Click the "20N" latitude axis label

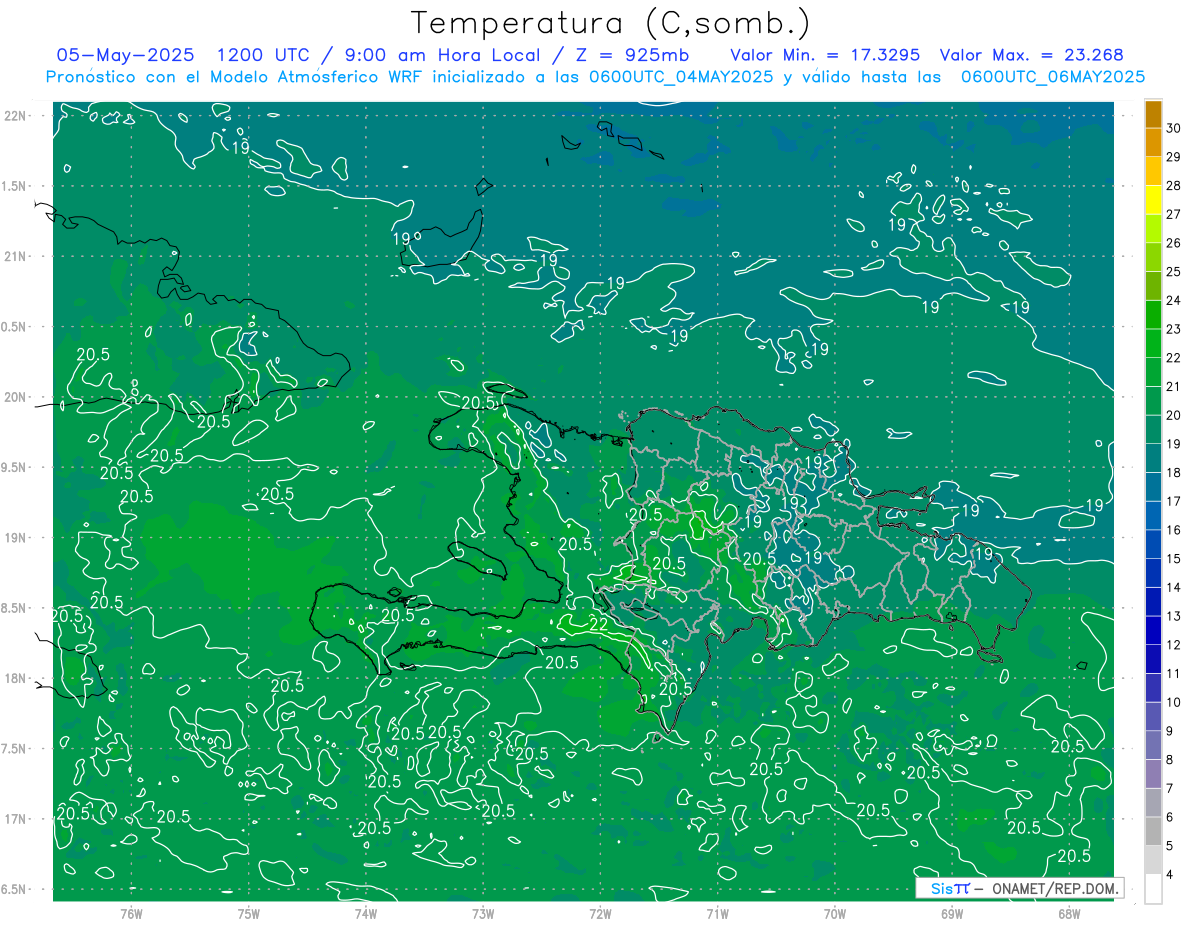[x=15, y=397]
